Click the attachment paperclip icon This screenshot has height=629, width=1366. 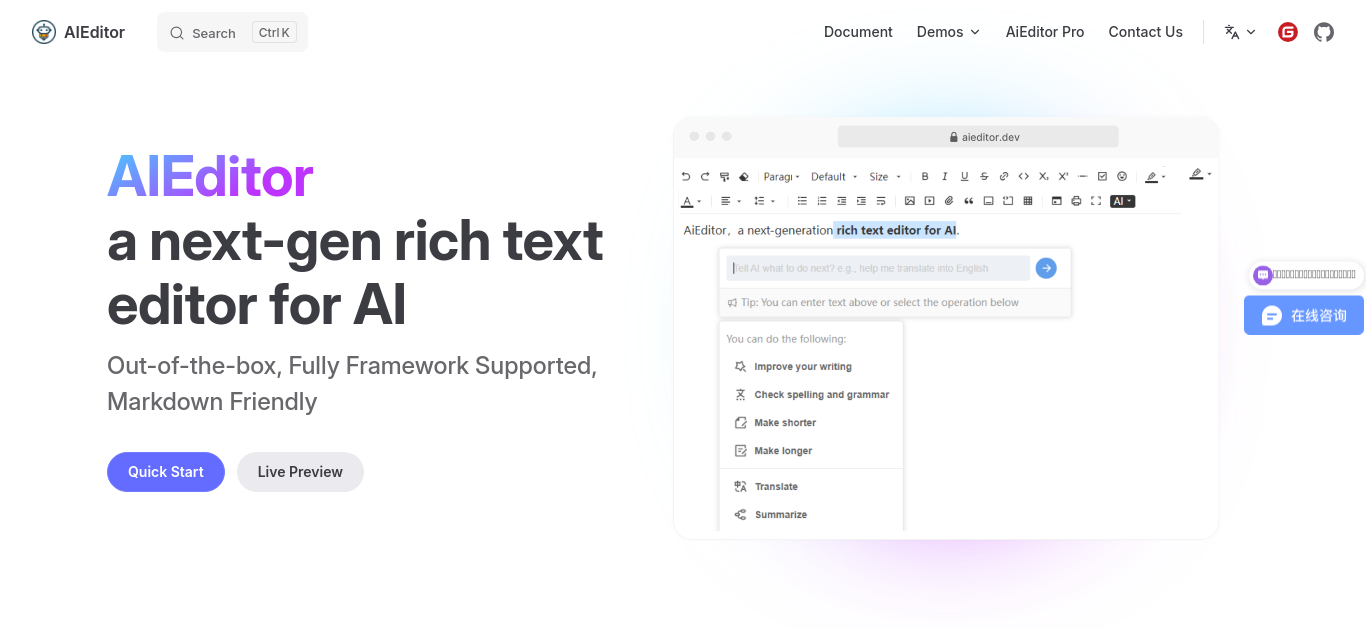click(949, 201)
